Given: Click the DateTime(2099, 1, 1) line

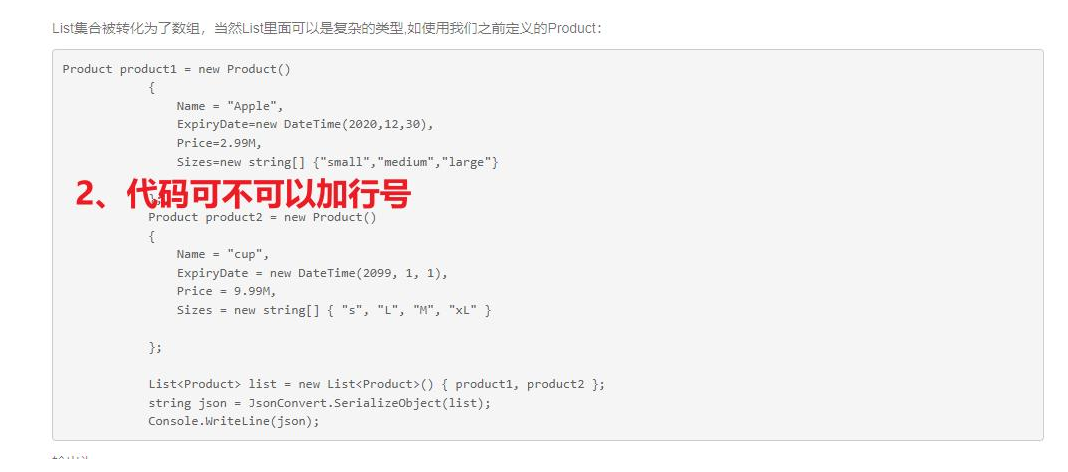Looking at the screenshot, I should [312, 273].
